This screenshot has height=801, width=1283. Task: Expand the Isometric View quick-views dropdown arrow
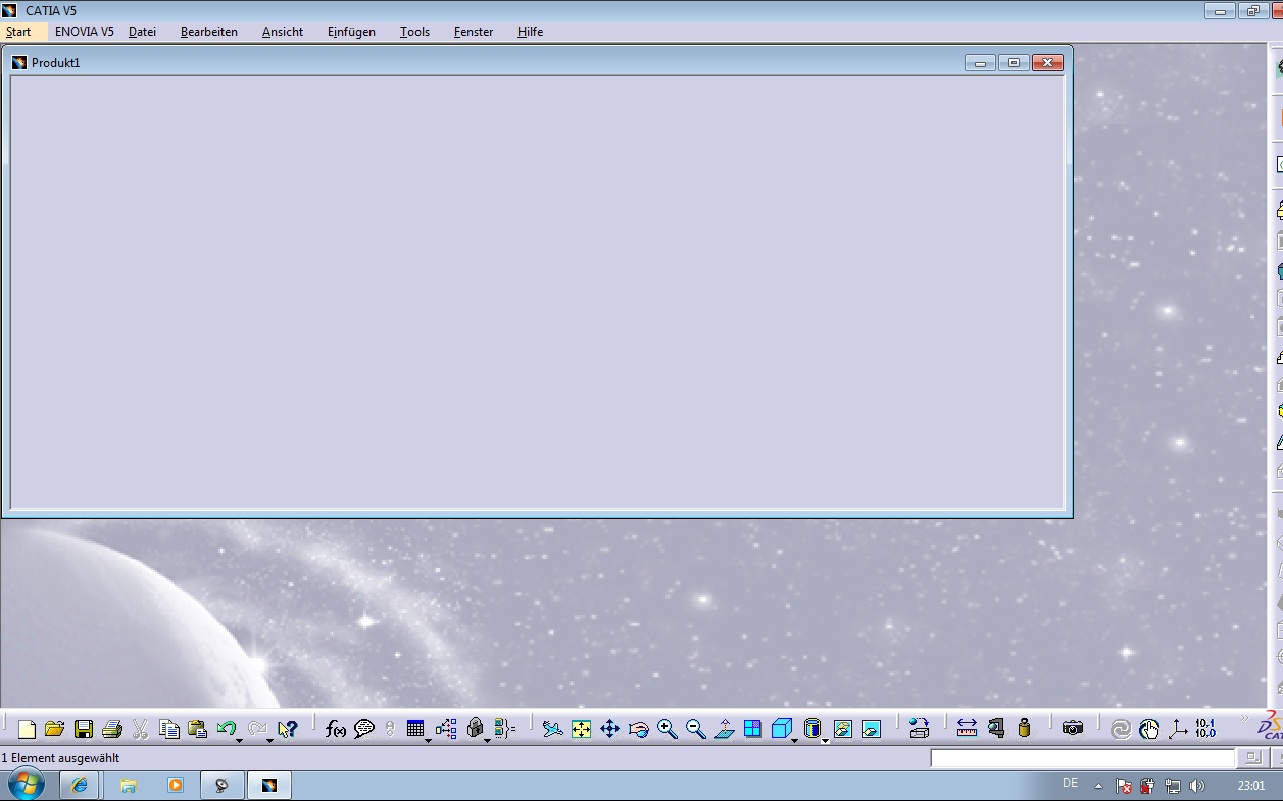click(x=795, y=740)
